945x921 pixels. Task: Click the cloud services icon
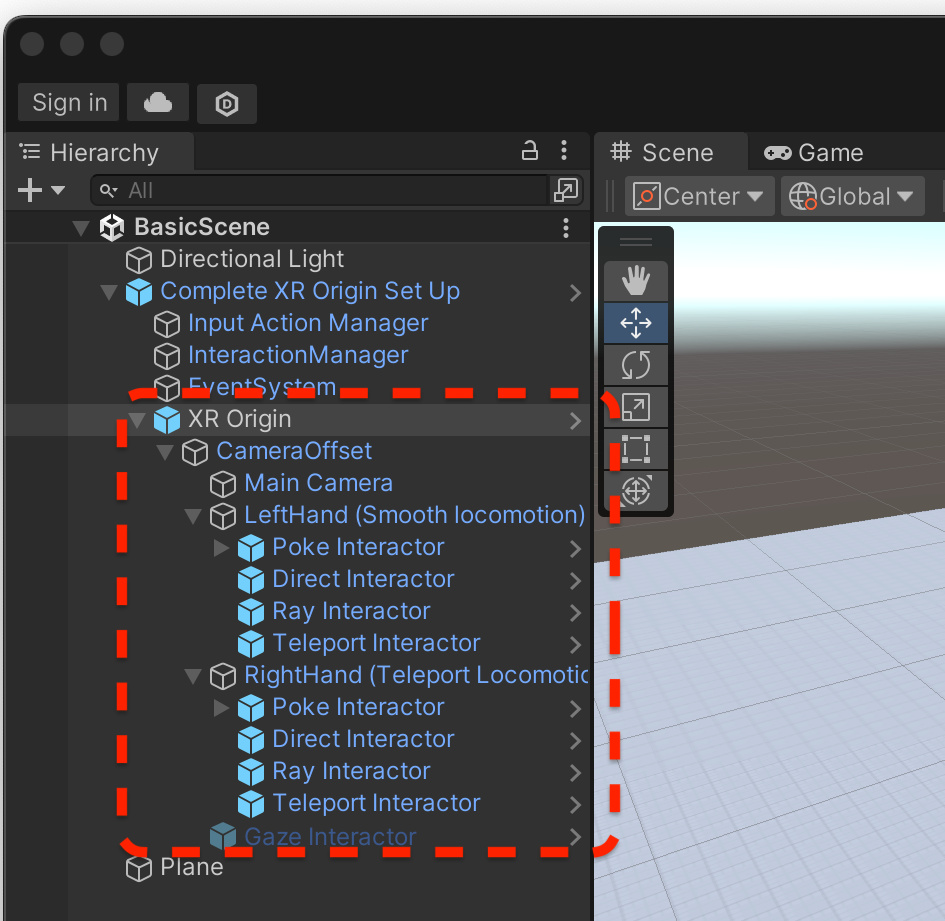(157, 103)
